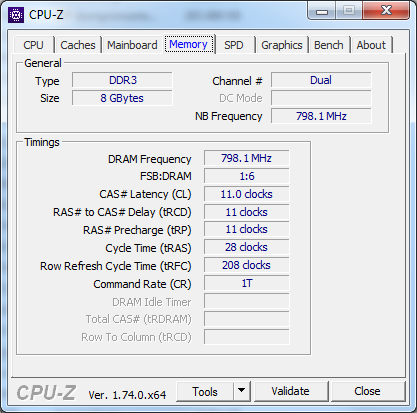
Task: Click the 'CAS# Latency (CL)' label
Action: tap(145, 194)
